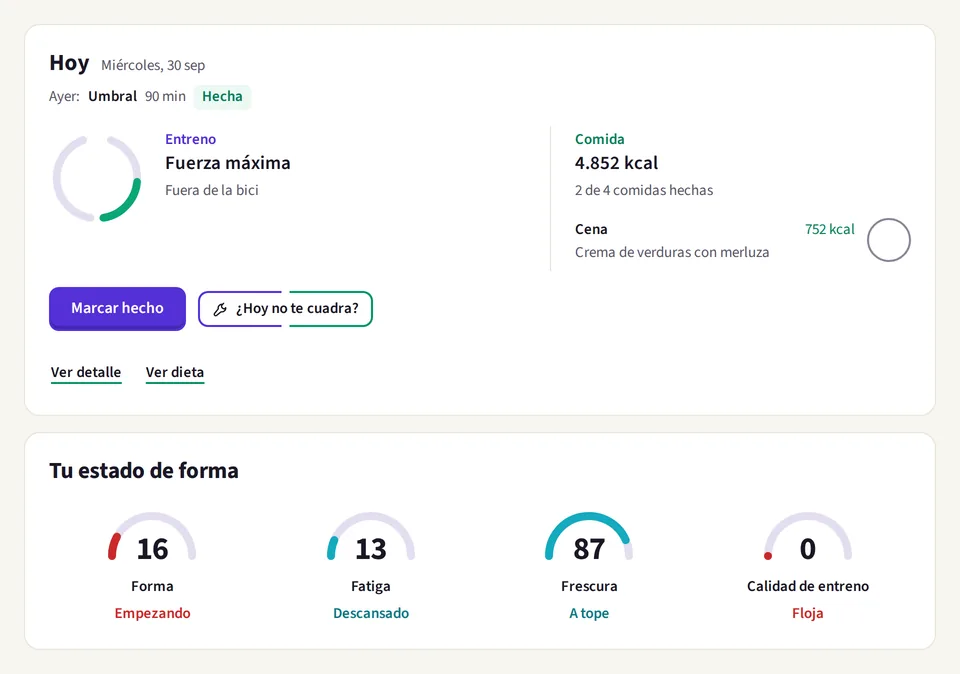
Task: Click the Forma label
Action: click(x=152, y=586)
